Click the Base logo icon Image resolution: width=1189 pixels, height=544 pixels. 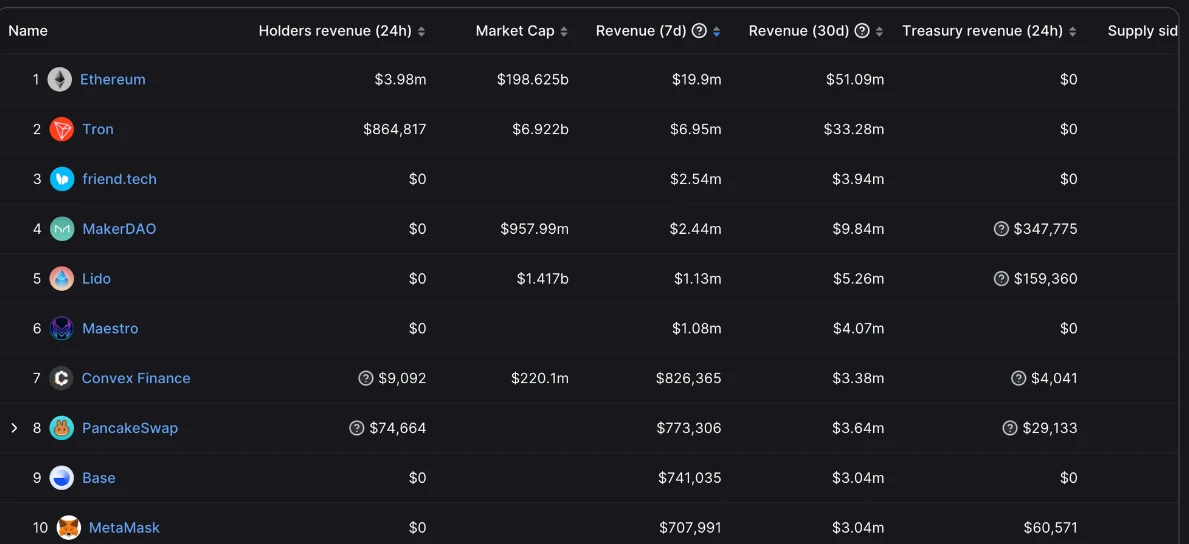(61, 478)
